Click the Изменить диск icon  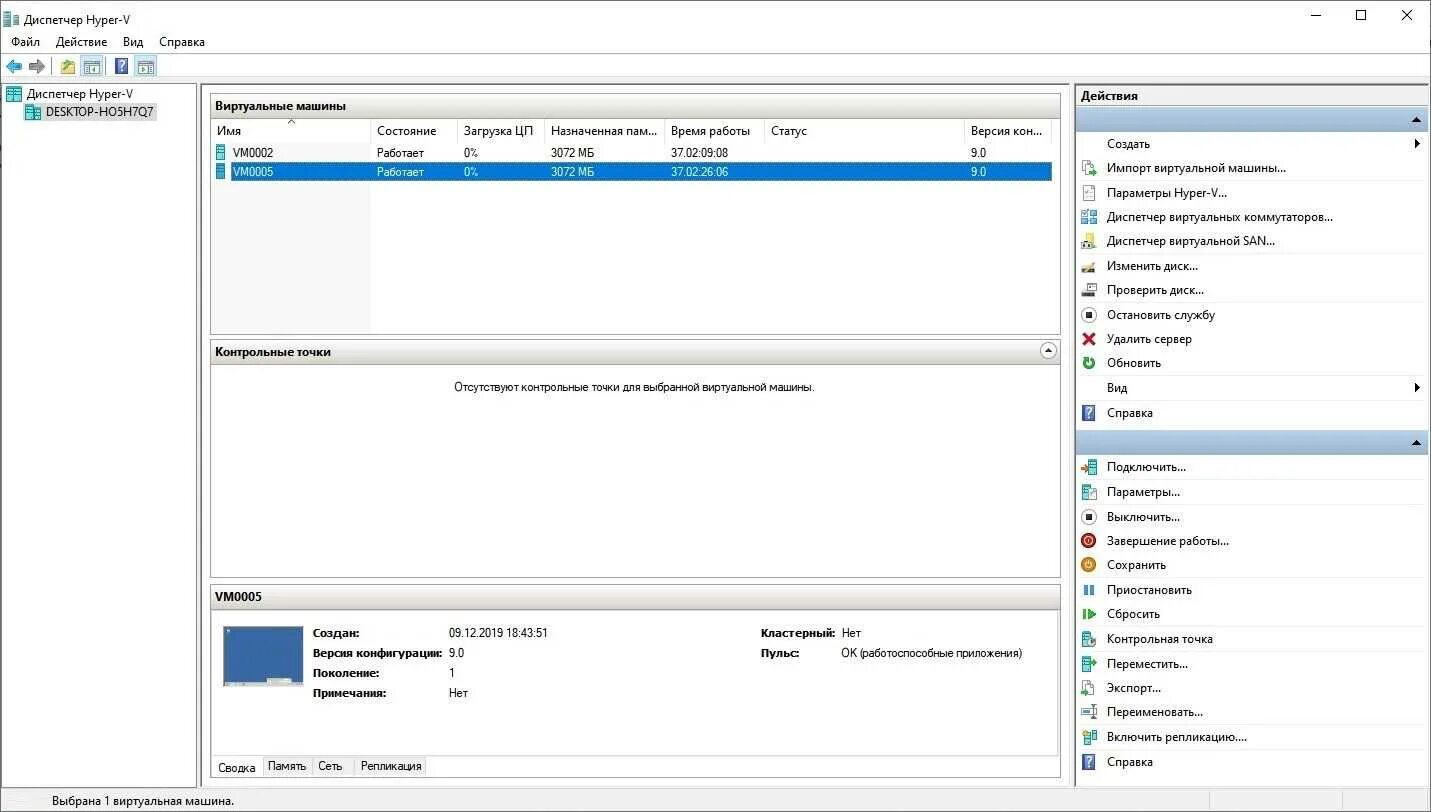(1089, 266)
